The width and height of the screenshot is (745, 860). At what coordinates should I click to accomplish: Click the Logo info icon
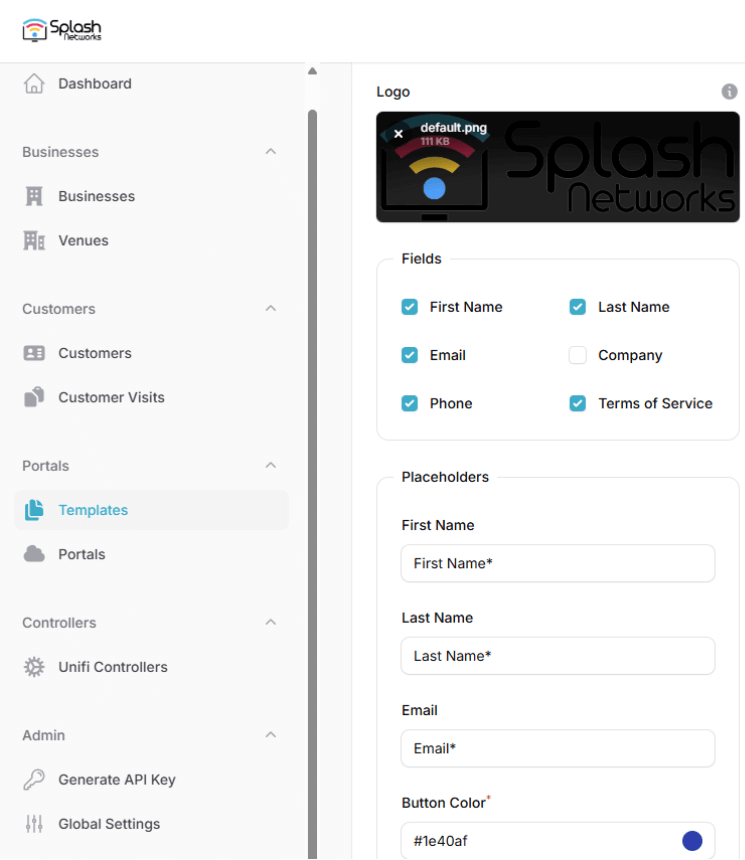(x=730, y=92)
